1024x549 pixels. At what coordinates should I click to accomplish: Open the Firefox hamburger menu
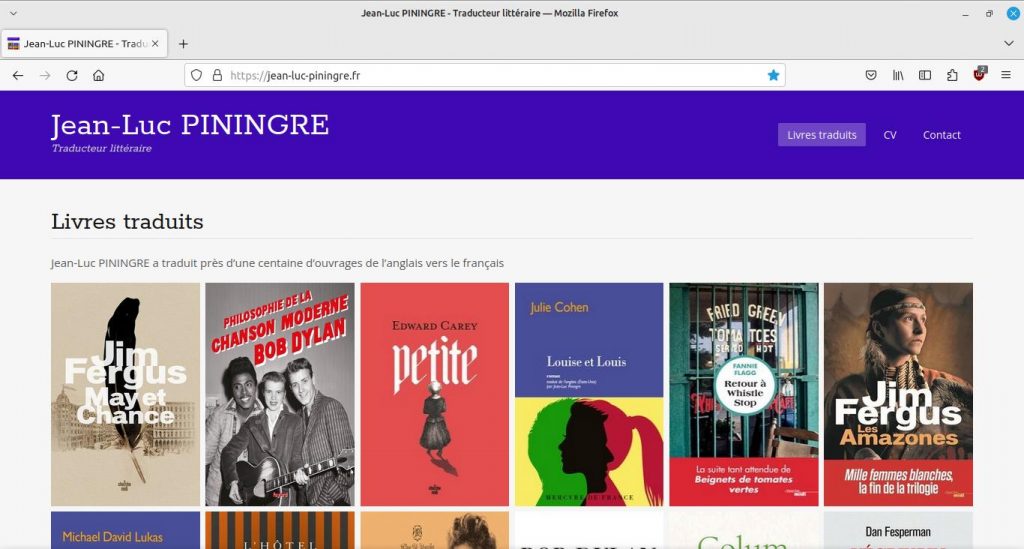pyautogui.click(x=1006, y=75)
